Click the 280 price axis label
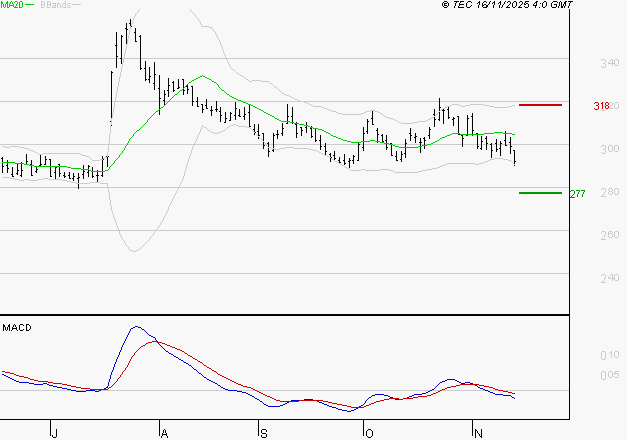 (x=610, y=192)
